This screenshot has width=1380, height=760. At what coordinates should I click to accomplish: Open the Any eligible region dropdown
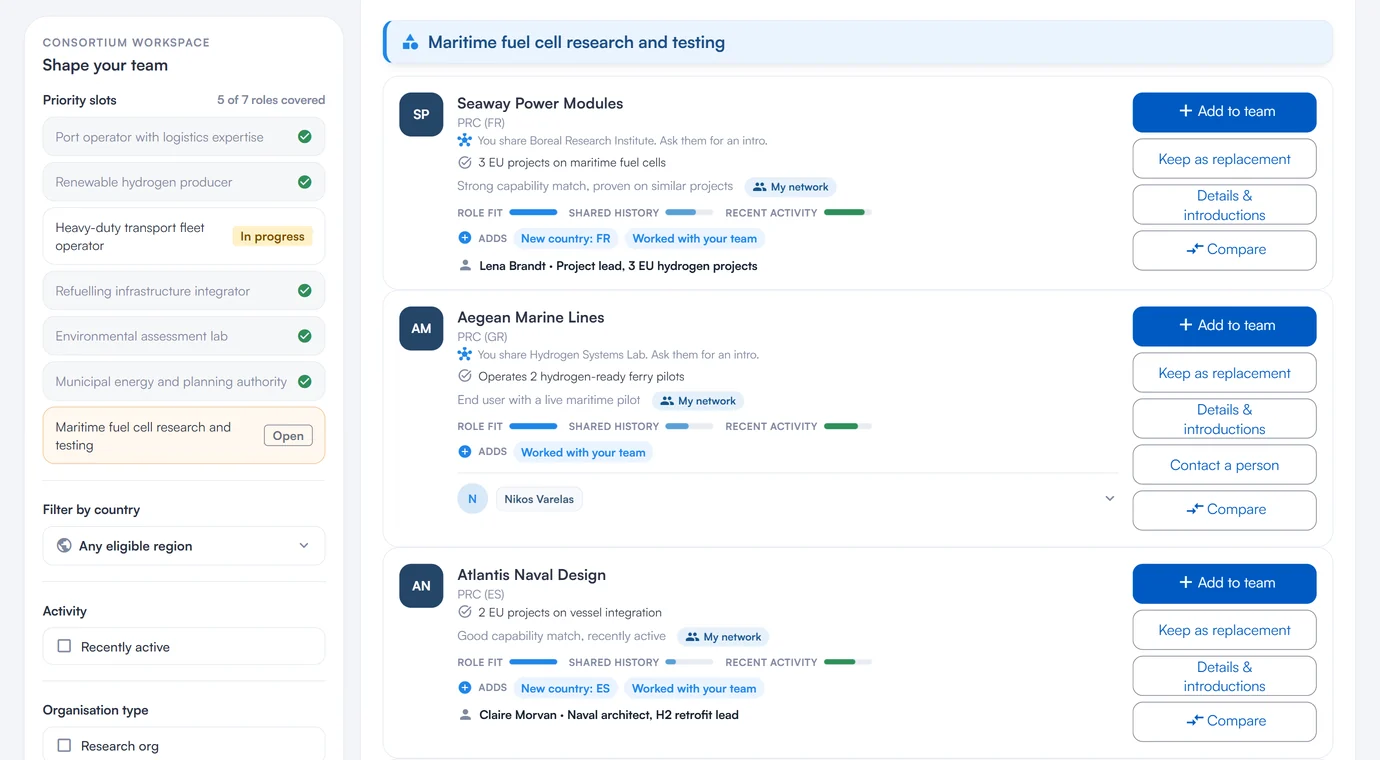coord(184,546)
